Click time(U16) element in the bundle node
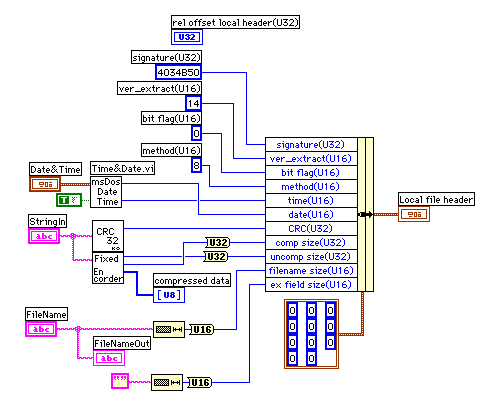 [311, 201]
